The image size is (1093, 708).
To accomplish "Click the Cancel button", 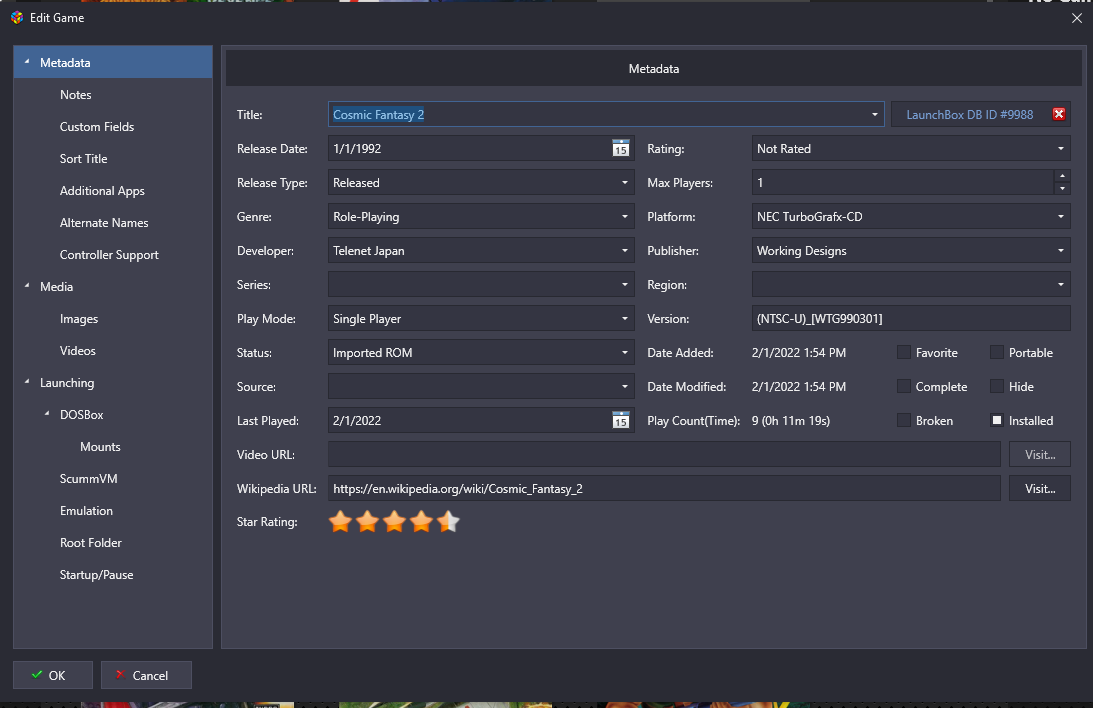I will [x=146, y=675].
